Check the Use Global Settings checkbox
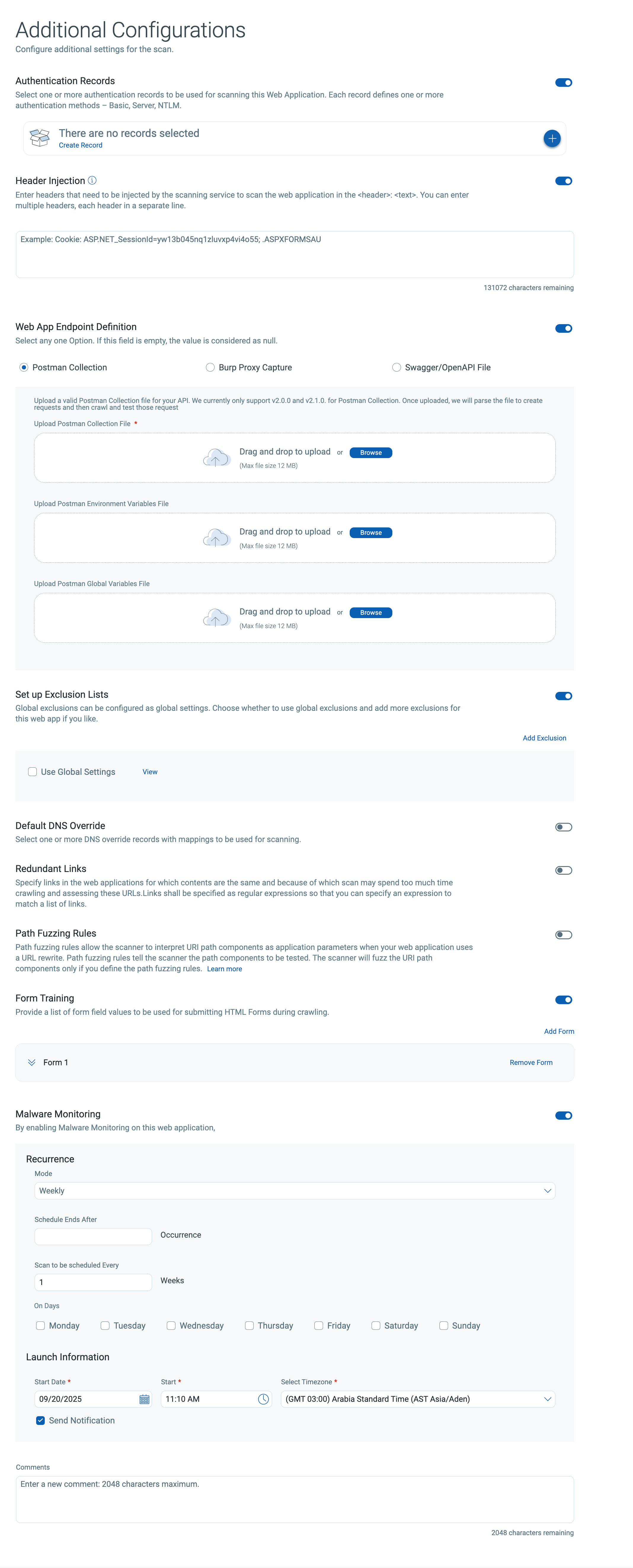 tap(33, 772)
